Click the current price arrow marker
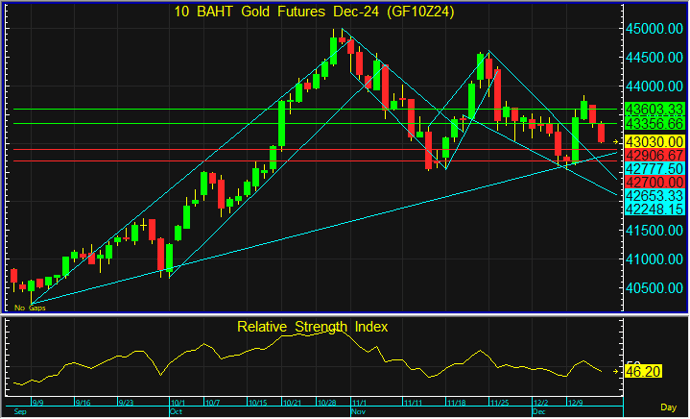 click(617, 142)
